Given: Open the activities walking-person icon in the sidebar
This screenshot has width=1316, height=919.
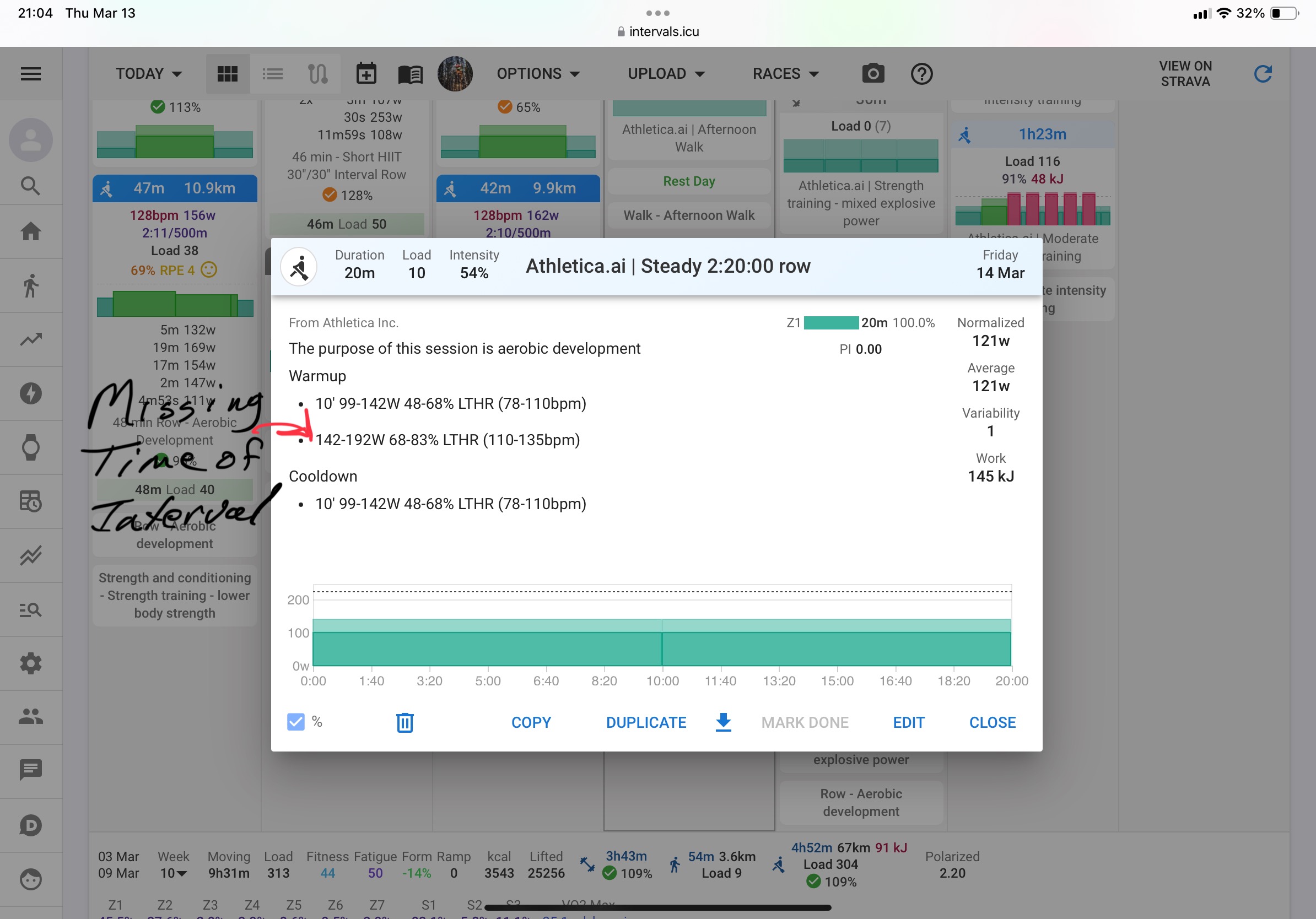Looking at the screenshot, I should coord(31,285).
